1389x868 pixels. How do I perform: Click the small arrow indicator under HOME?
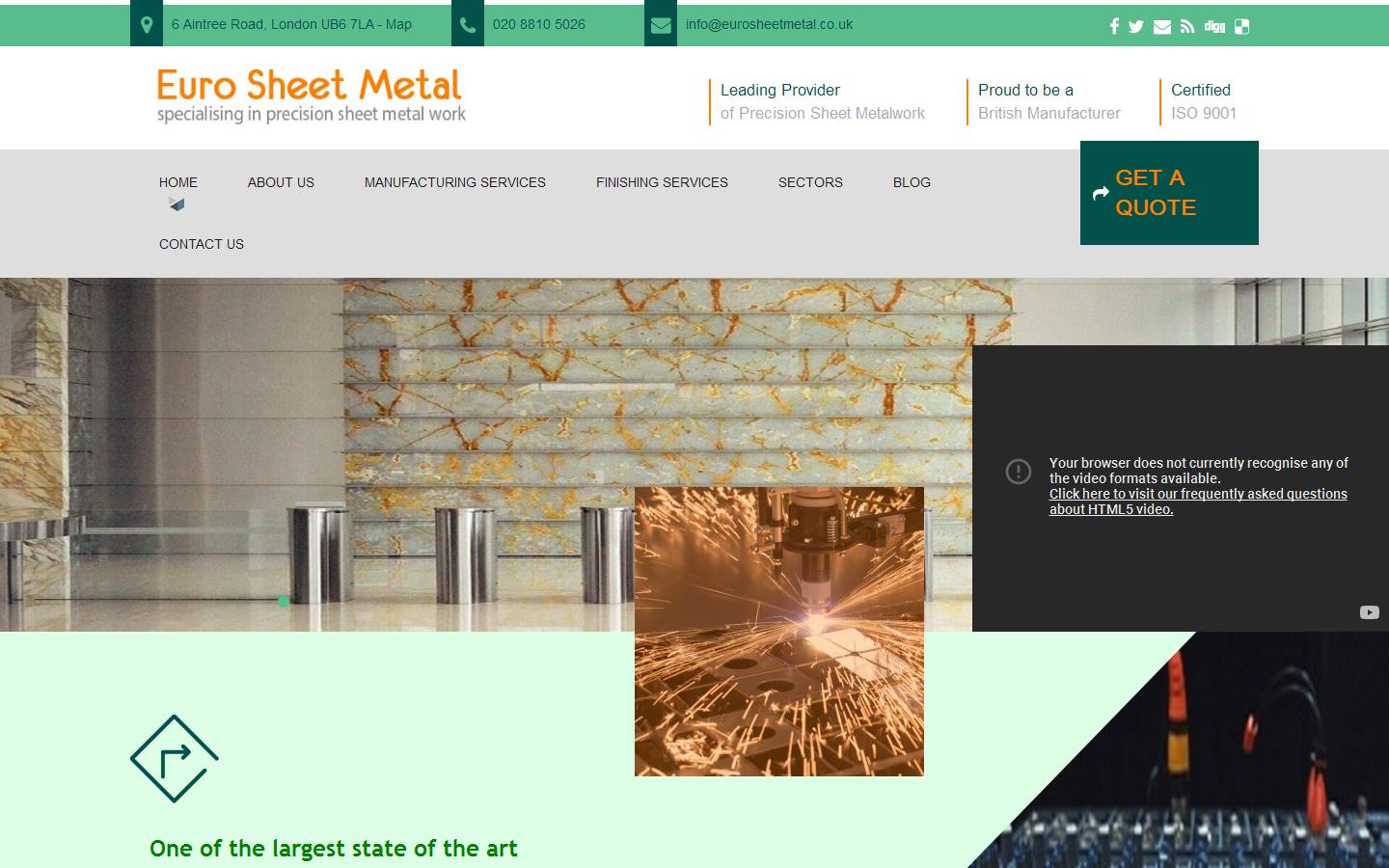177,203
